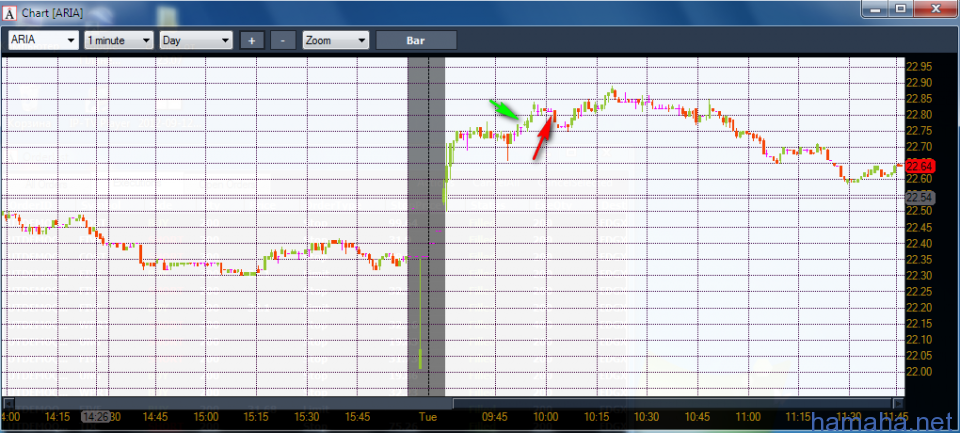
Task: Click the zoom out minus button
Action: tap(283, 40)
